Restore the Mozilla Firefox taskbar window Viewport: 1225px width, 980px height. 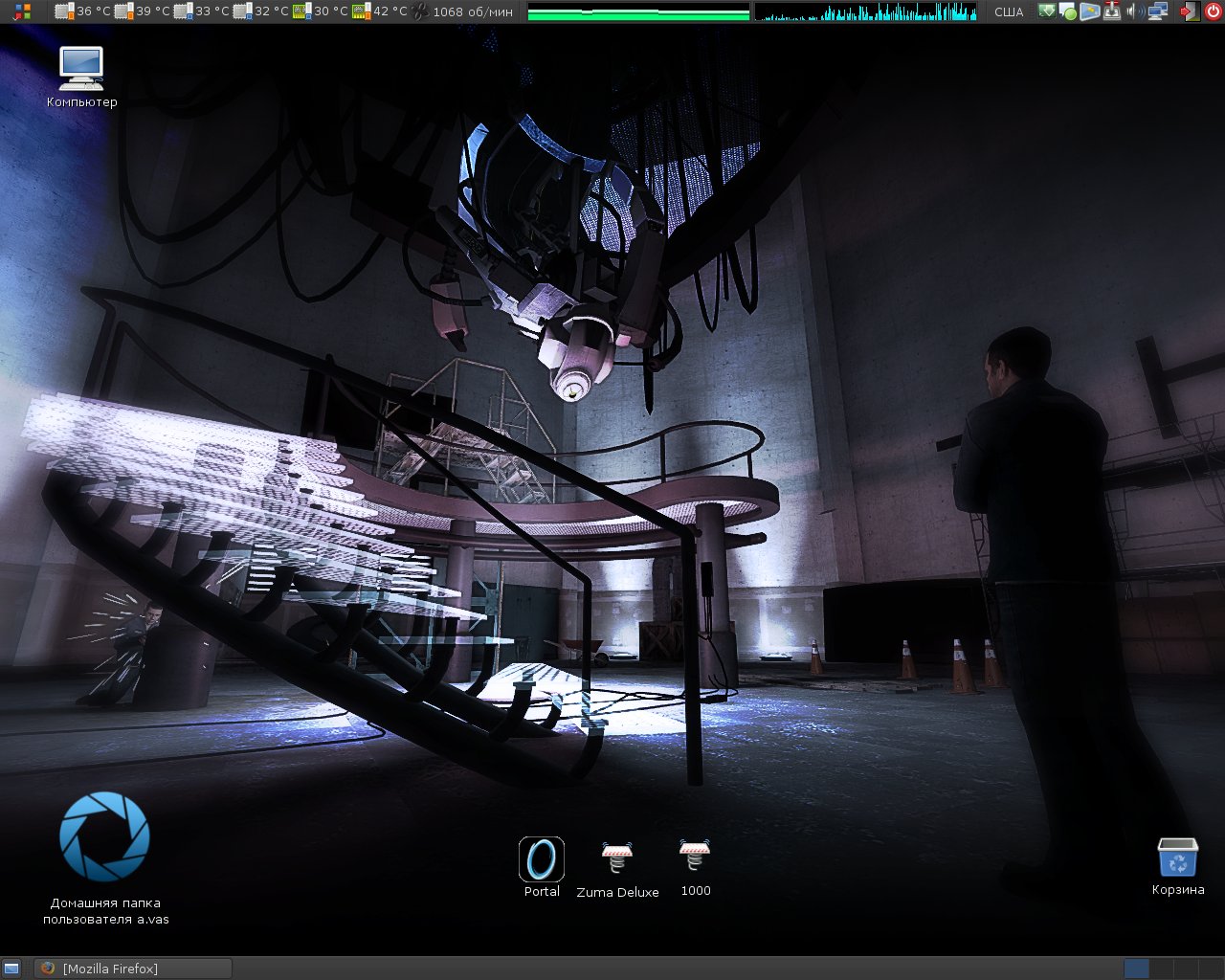click(133, 969)
